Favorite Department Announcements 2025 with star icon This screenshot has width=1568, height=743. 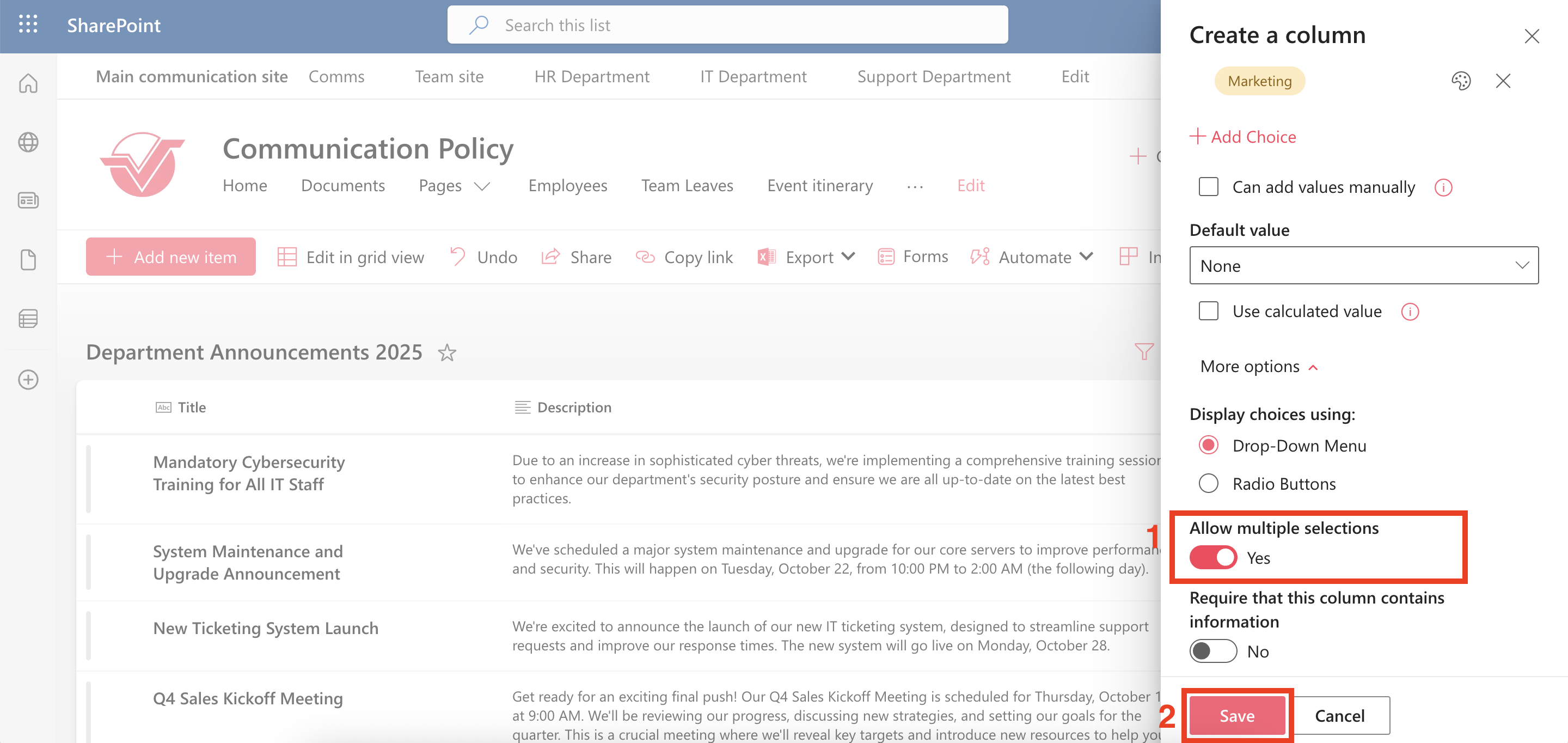click(448, 352)
